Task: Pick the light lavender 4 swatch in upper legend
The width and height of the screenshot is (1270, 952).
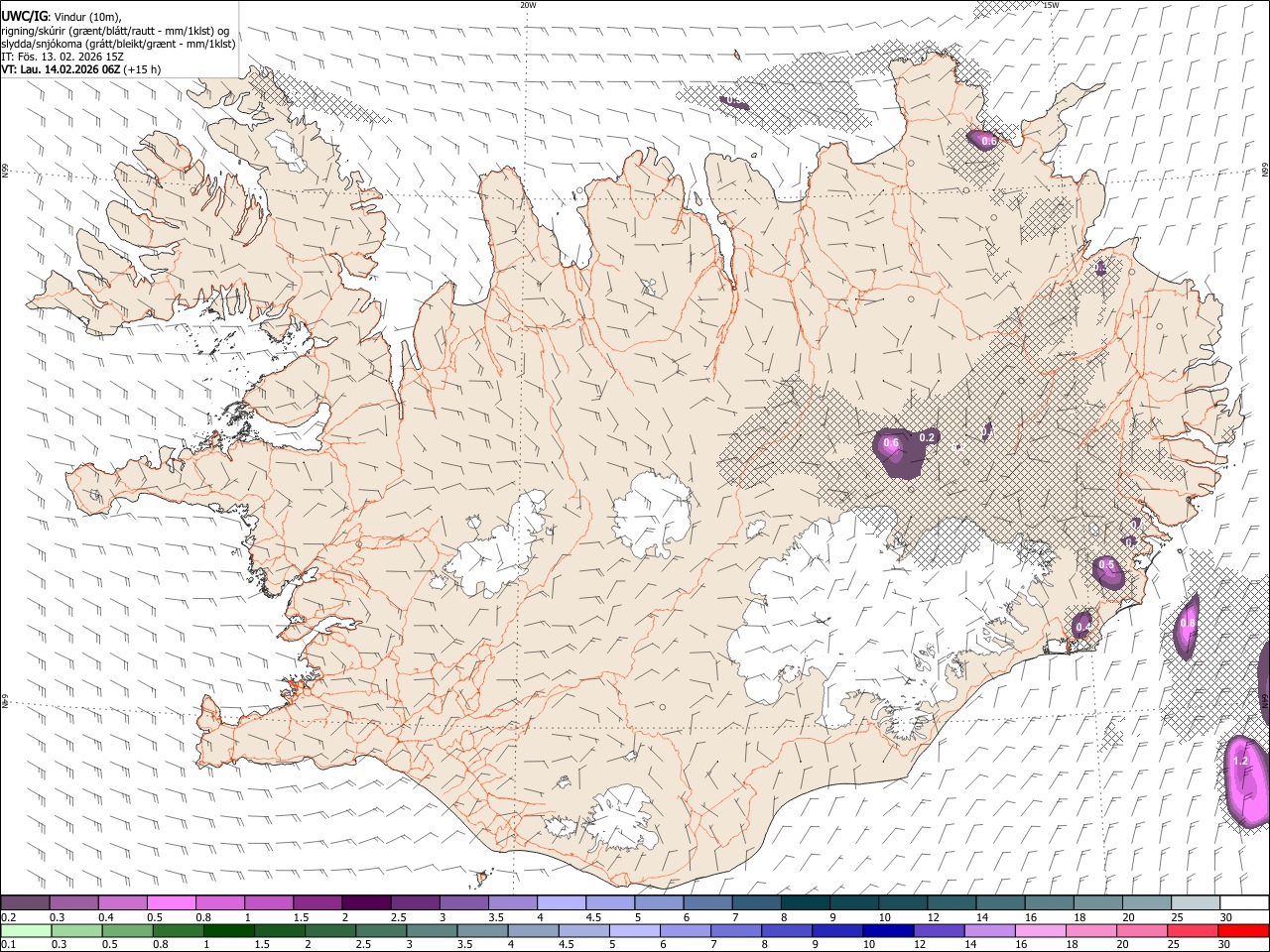Action: [560, 903]
